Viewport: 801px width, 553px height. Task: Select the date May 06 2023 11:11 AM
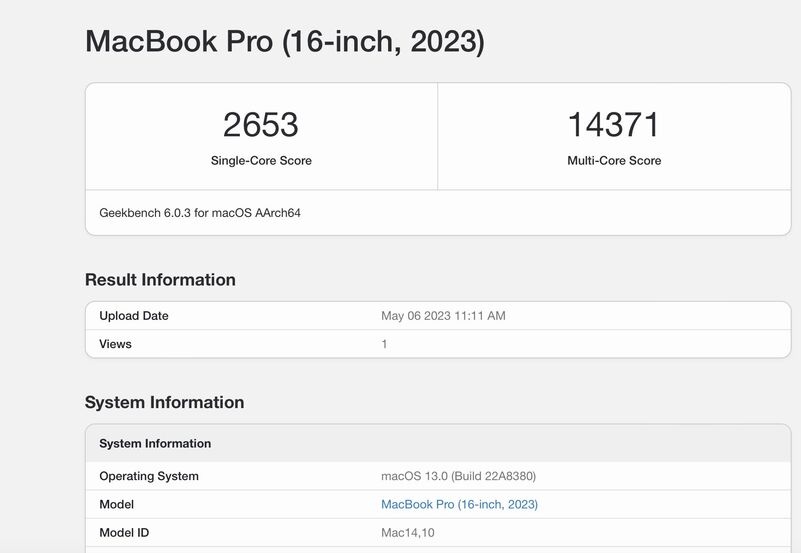(x=443, y=316)
